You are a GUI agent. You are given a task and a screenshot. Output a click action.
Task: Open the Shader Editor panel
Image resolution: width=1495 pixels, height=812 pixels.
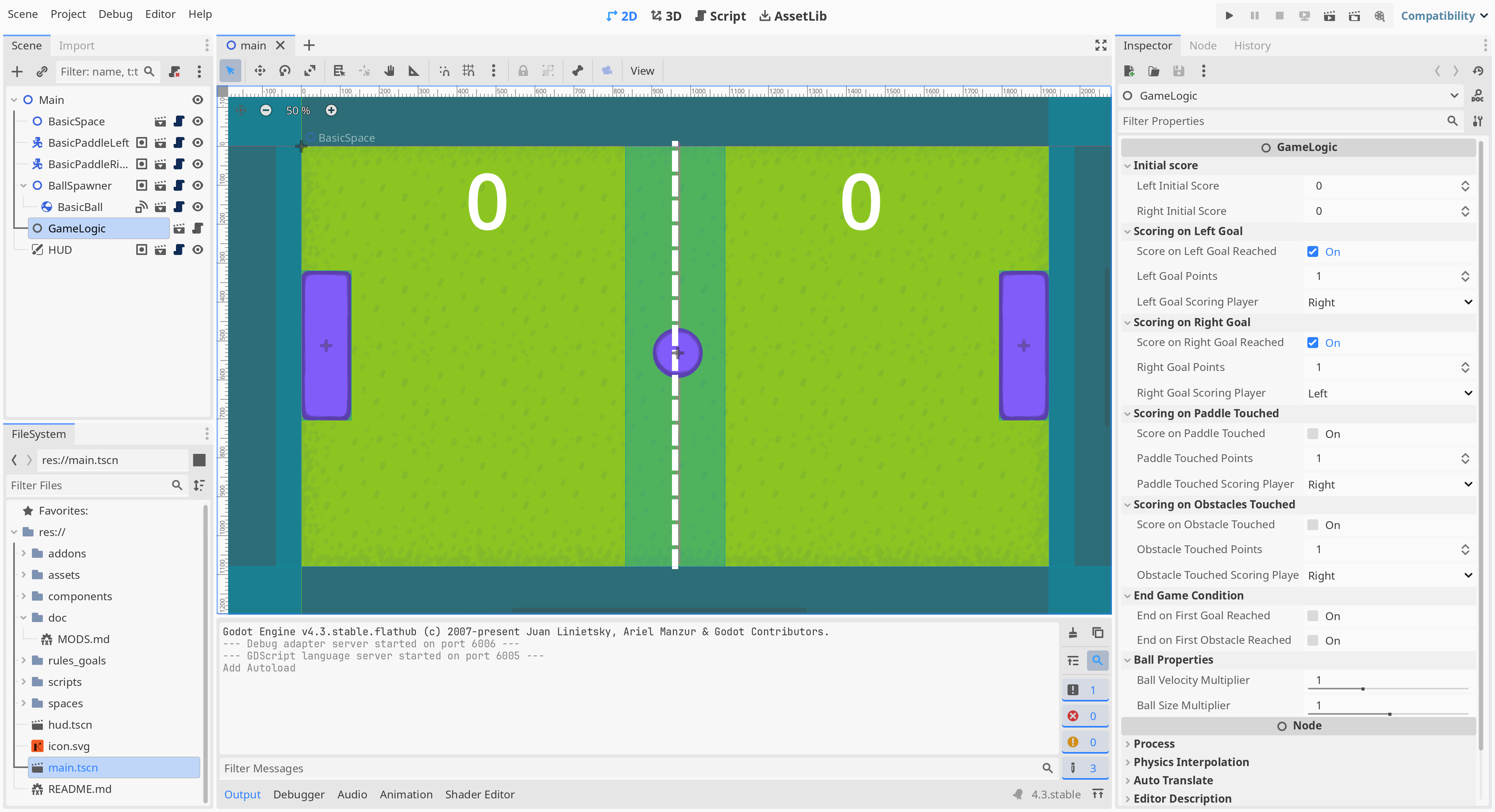[x=479, y=794]
